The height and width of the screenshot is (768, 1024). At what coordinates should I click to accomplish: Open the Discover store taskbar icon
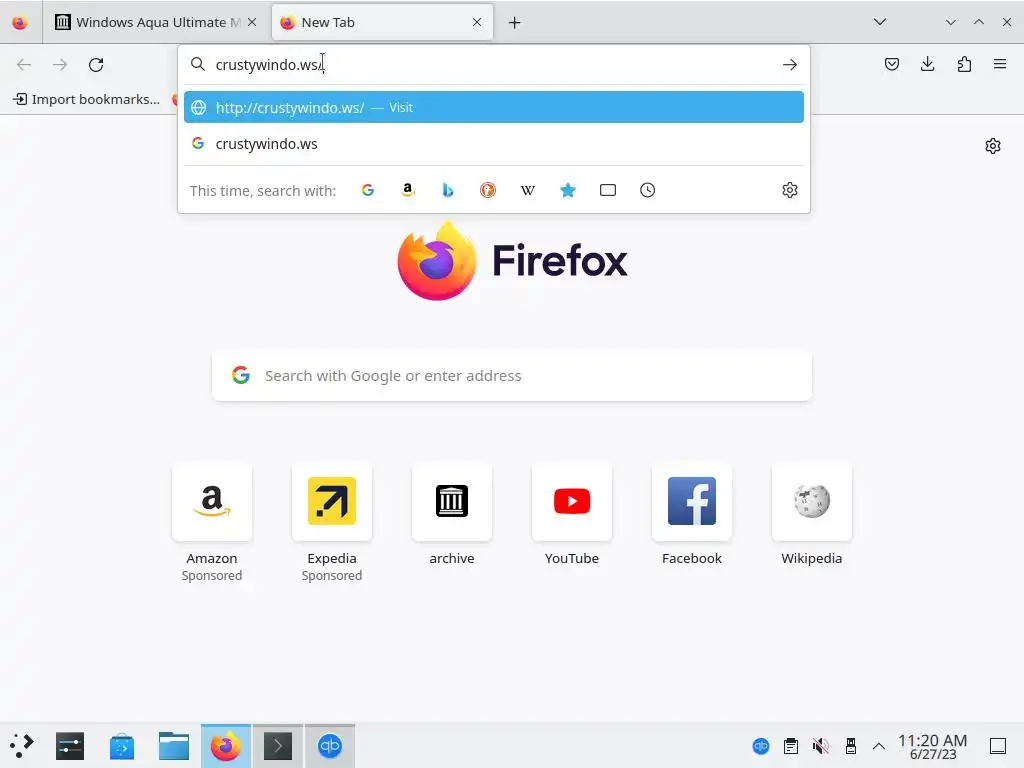click(x=122, y=746)
